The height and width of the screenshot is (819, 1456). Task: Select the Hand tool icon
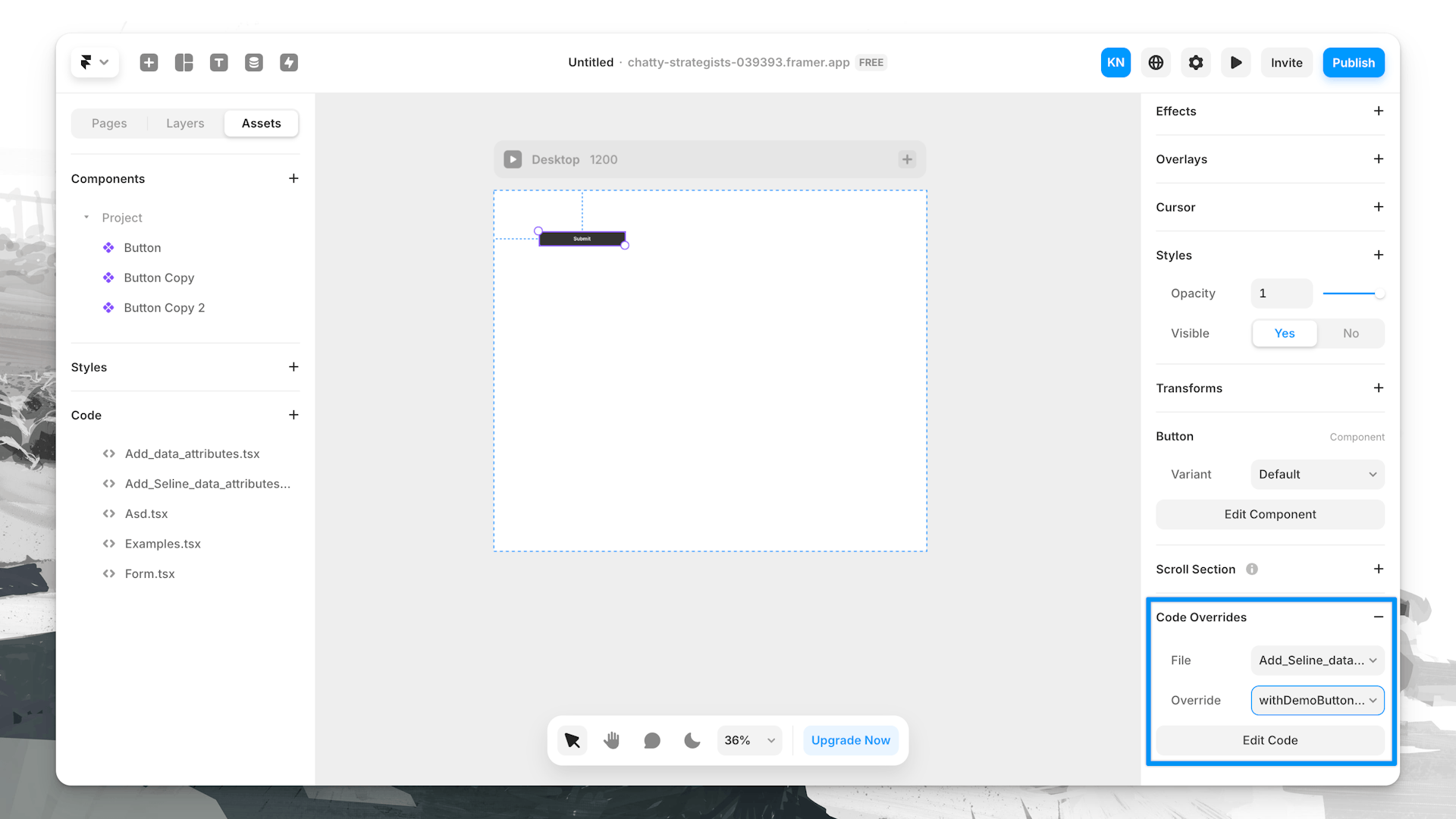click(612, 740)
